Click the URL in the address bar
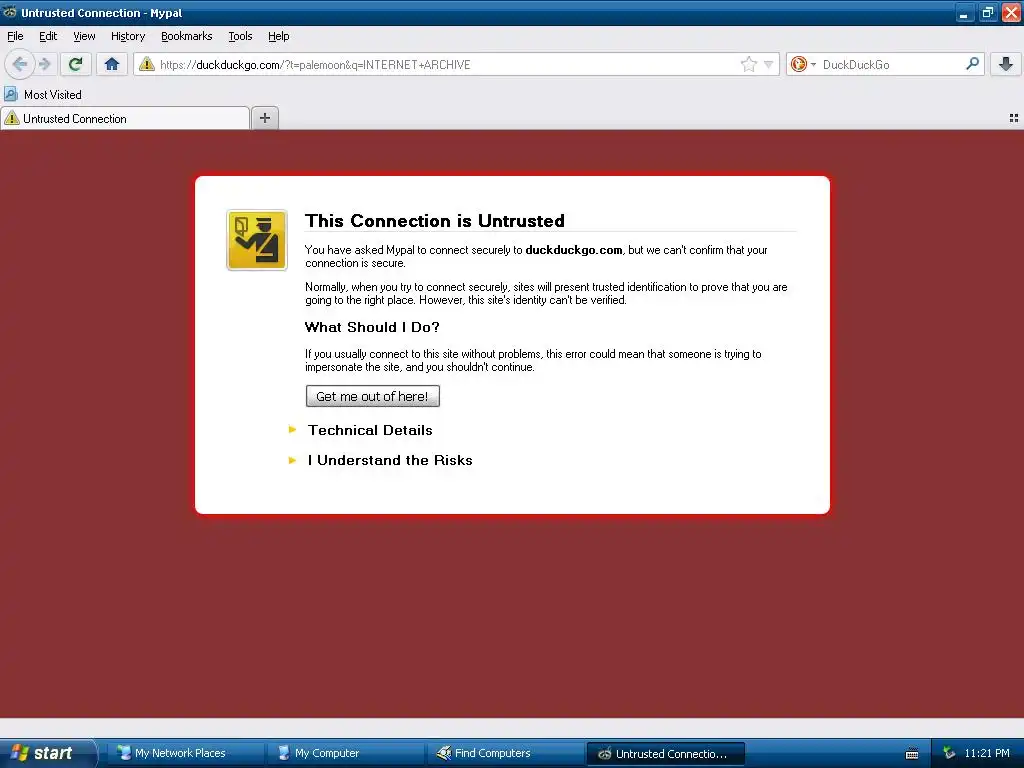This screenshot has height=768, width=1024. [x=315, y=65]
